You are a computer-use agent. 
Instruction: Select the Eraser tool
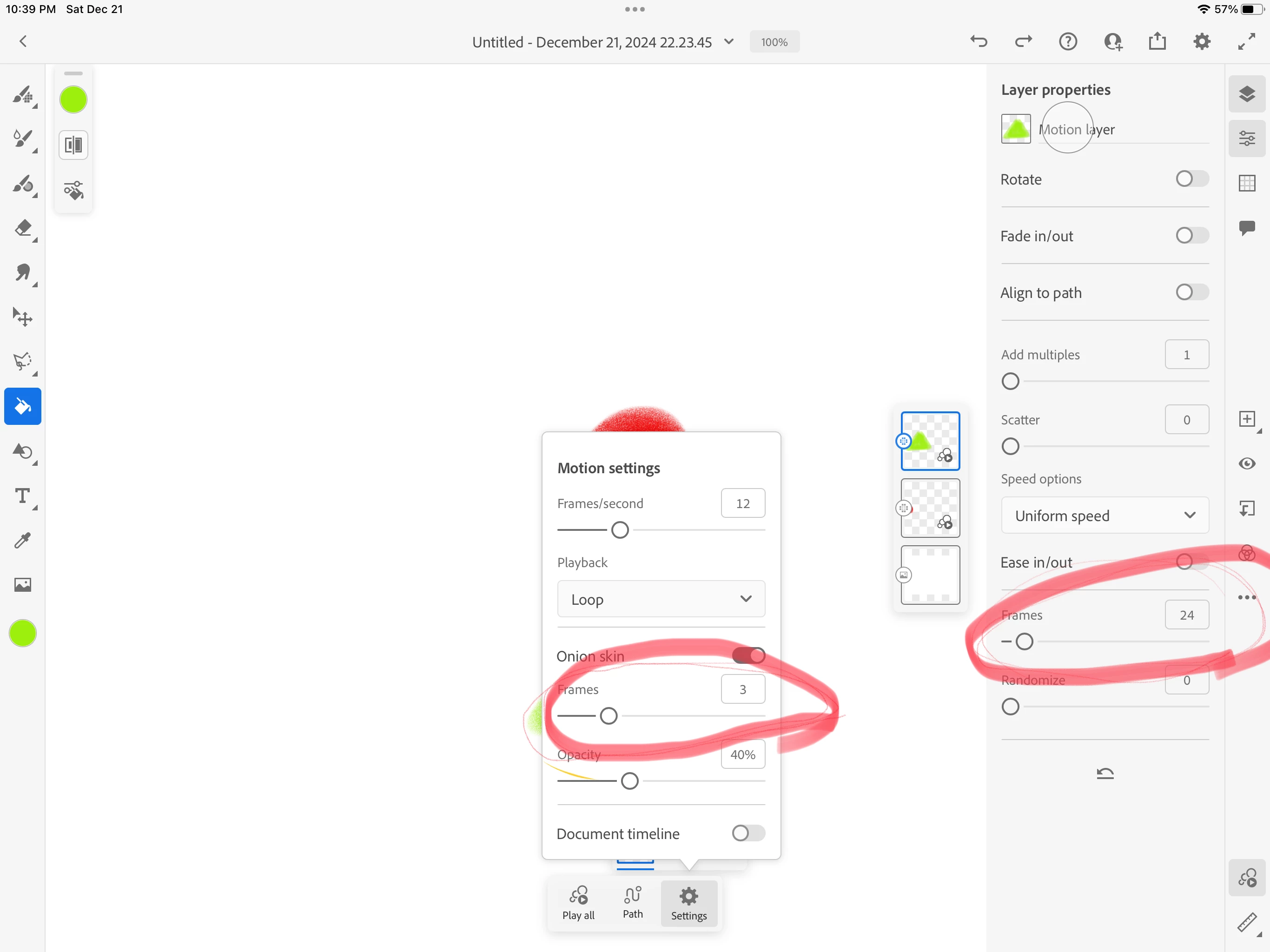[x=23, y=229]
